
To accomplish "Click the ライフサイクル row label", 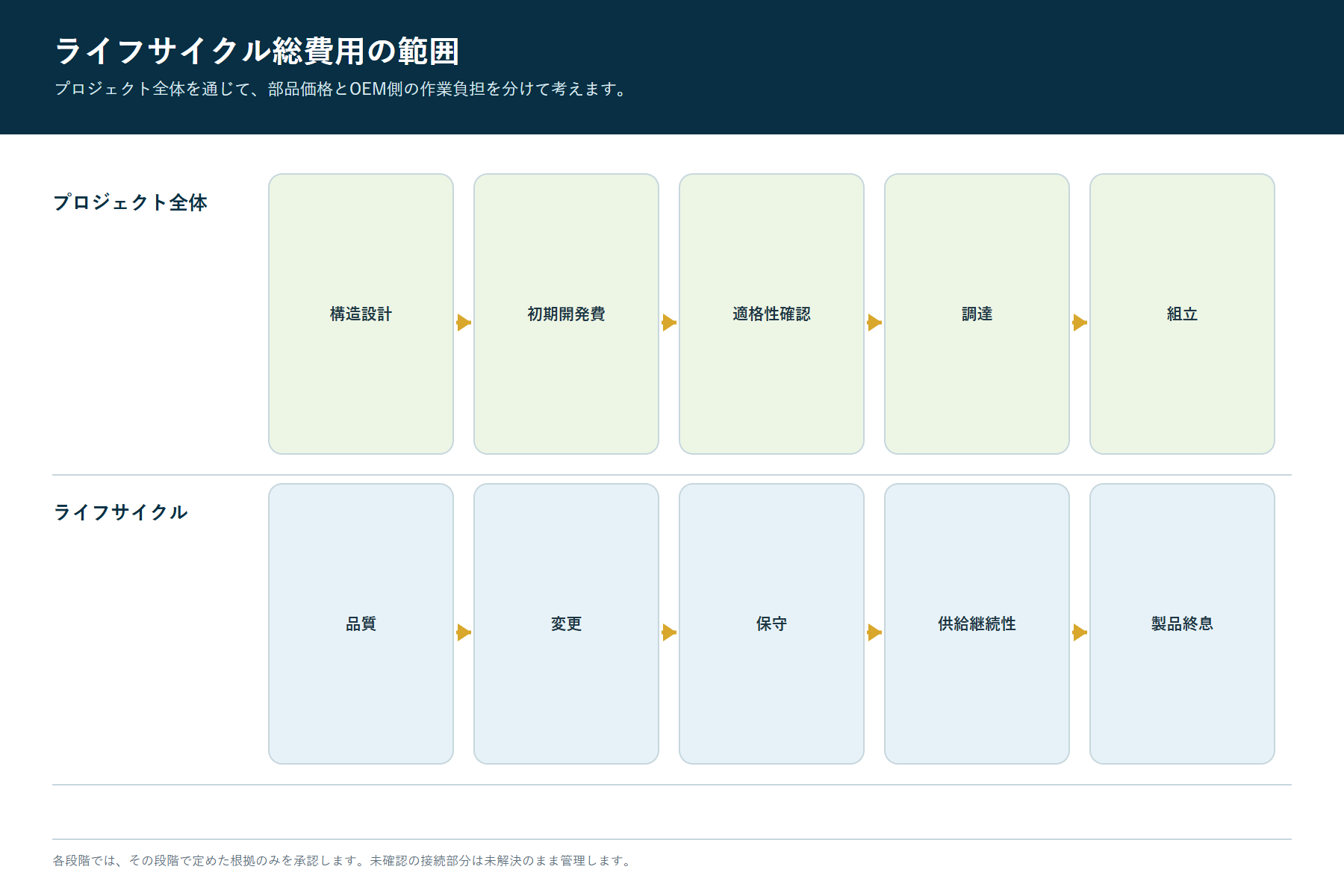I will tap(120, 512).
